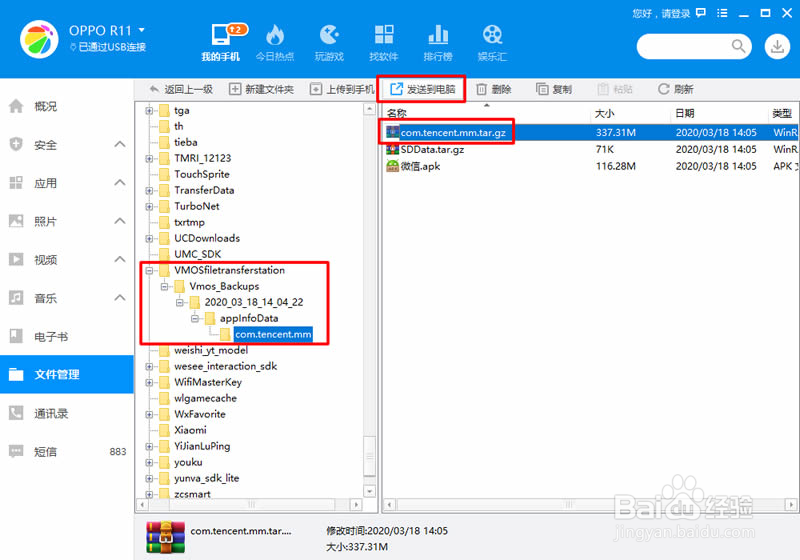Open the 今日热点 flame tab
Screen dimensions: 800x560
(x=274, y=43)
